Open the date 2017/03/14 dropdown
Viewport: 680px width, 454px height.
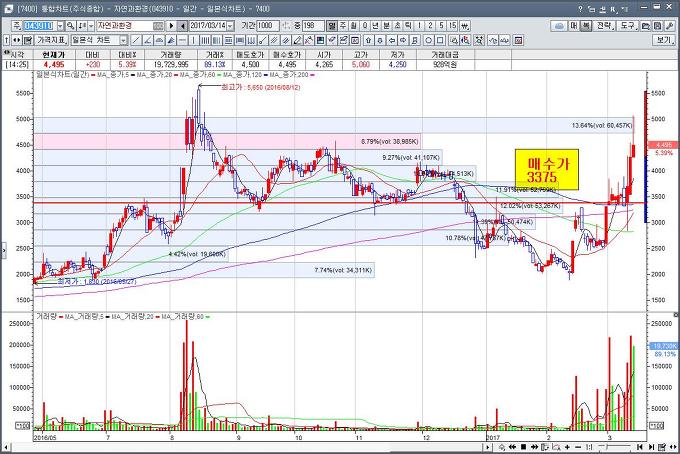[x=230, y=26]
